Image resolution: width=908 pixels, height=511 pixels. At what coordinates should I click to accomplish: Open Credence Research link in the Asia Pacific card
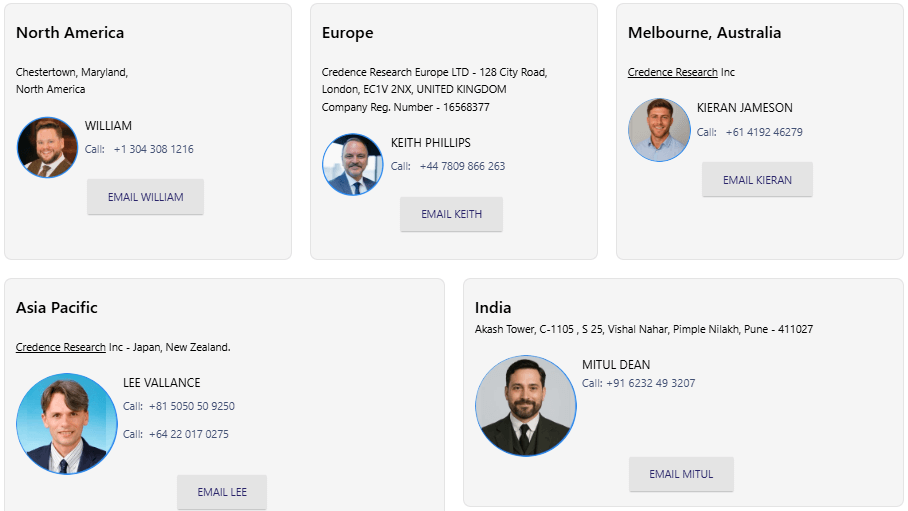pyautogui.click(x=61, y=347)
